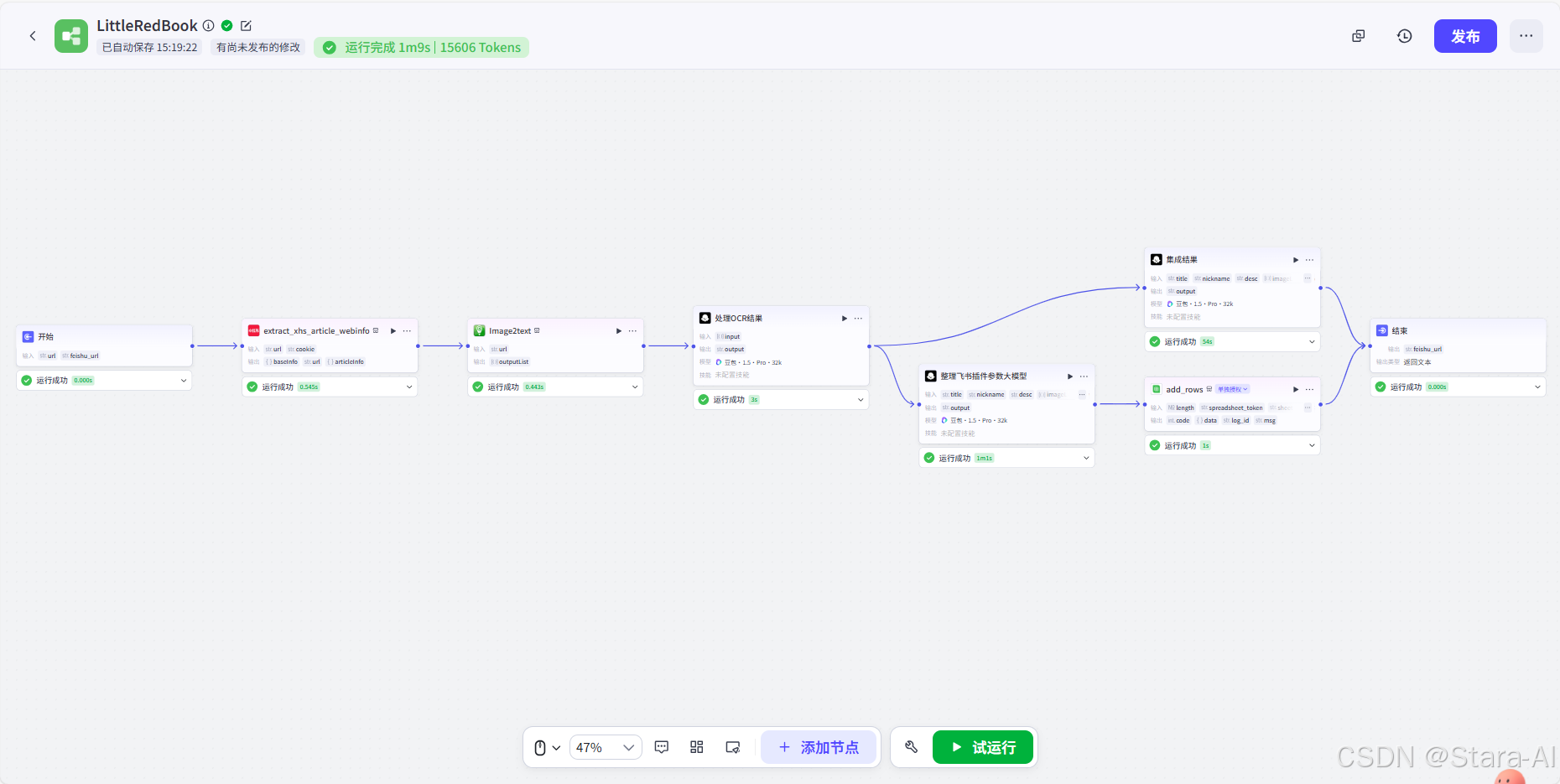This screenshot has width=1560, height=784.
Task: Click the 开始 start node icon
Action: (x=28, y=336)
